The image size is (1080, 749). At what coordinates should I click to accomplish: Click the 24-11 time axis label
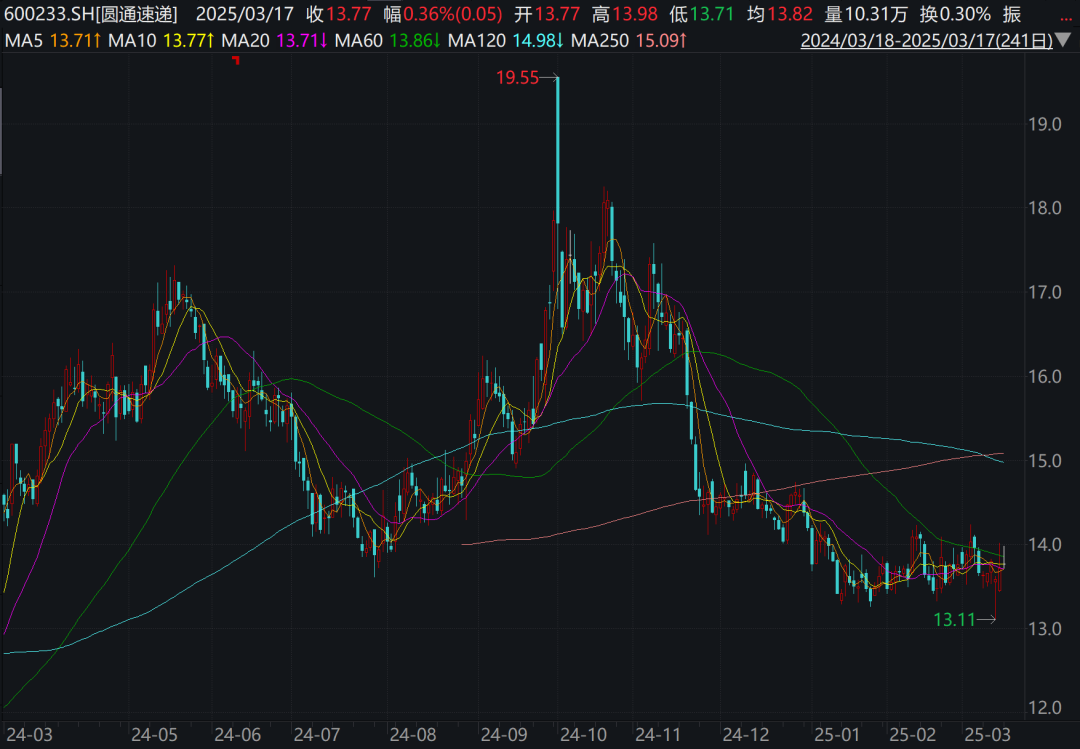658,735
